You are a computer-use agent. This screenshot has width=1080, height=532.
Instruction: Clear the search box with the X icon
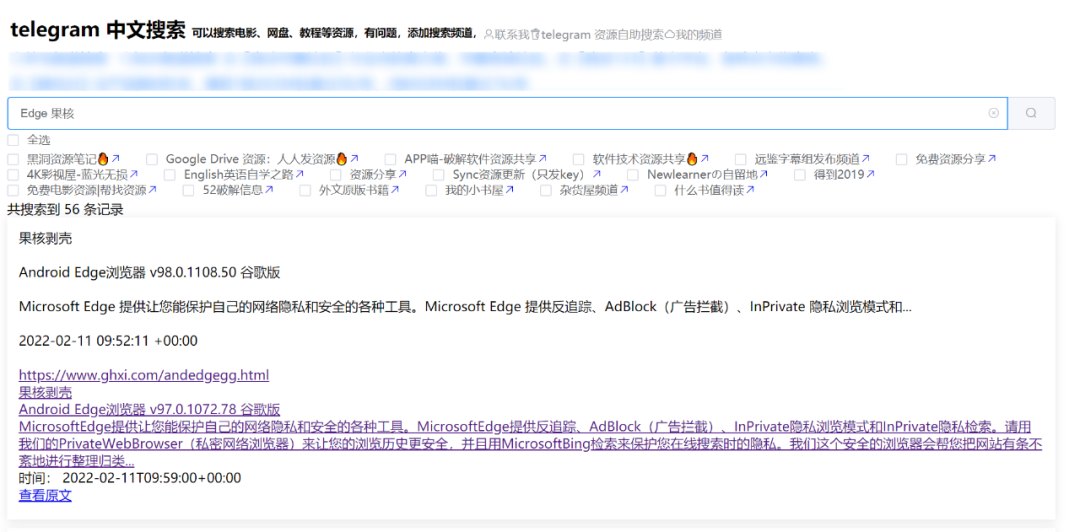point(993,114)
